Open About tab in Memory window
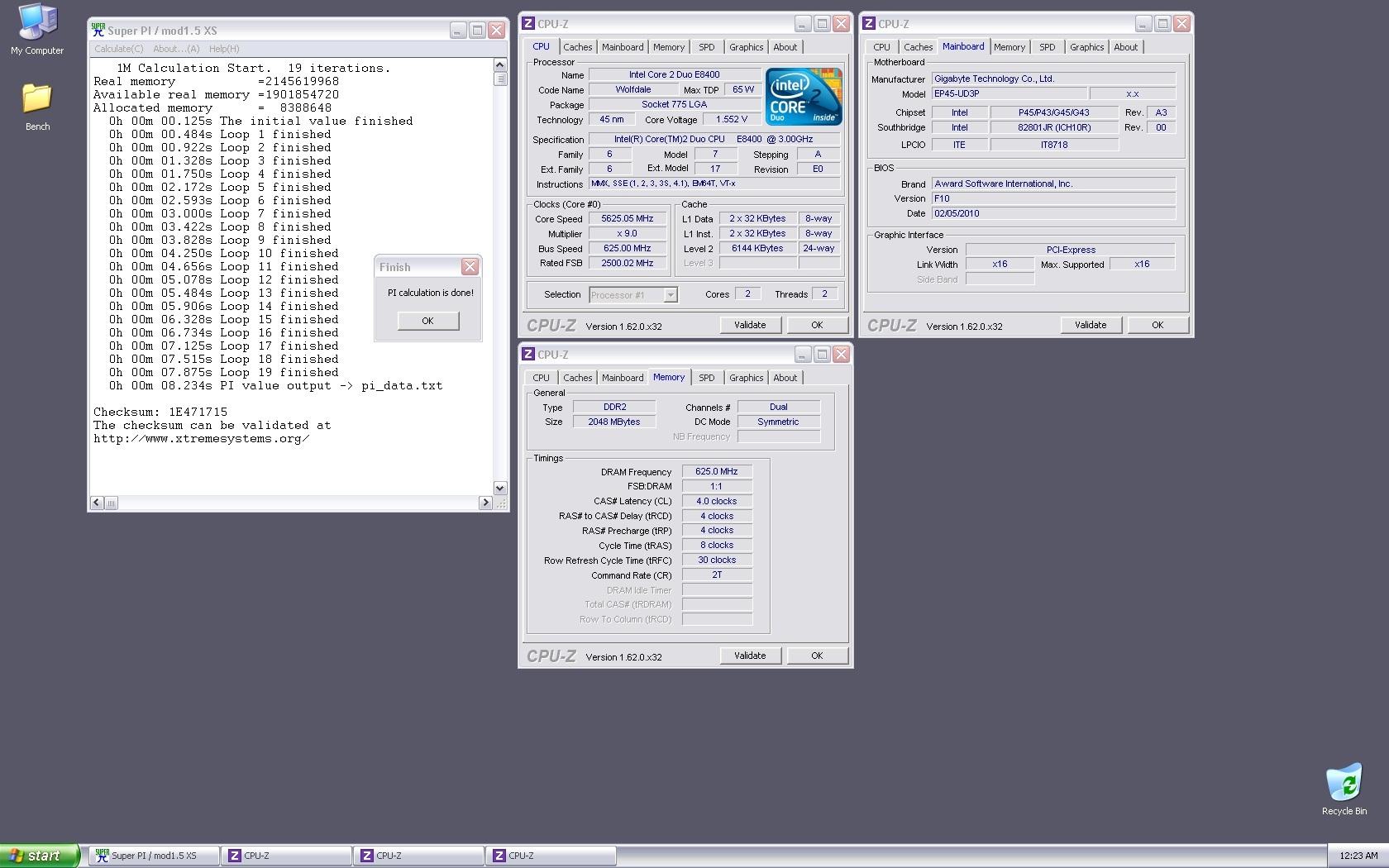The width and height of the screenshot is (1389, 868). click(x=785, y=378)
